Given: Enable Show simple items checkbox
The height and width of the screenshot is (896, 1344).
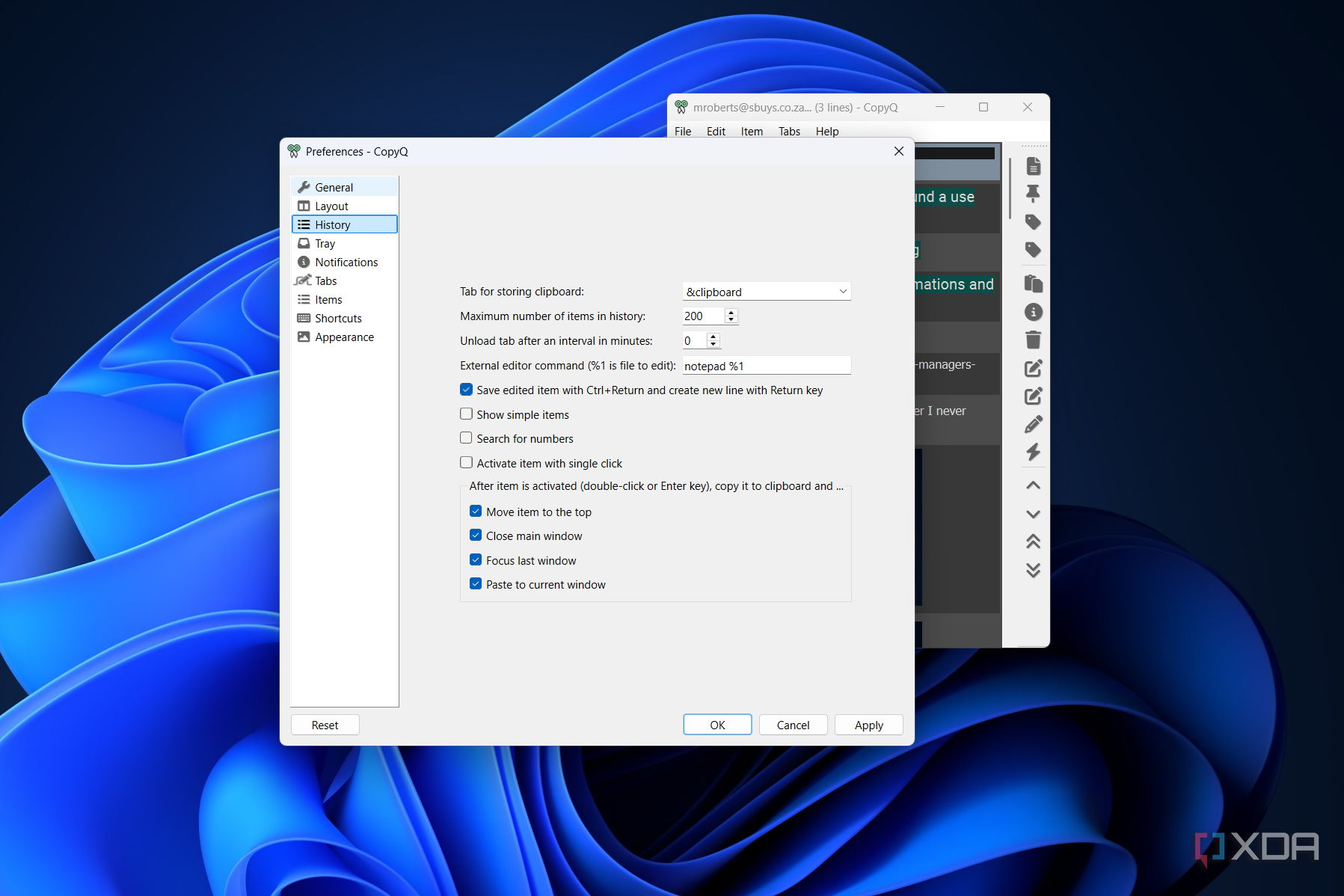Looking at the screenshot, I should (x=466, y=414).
